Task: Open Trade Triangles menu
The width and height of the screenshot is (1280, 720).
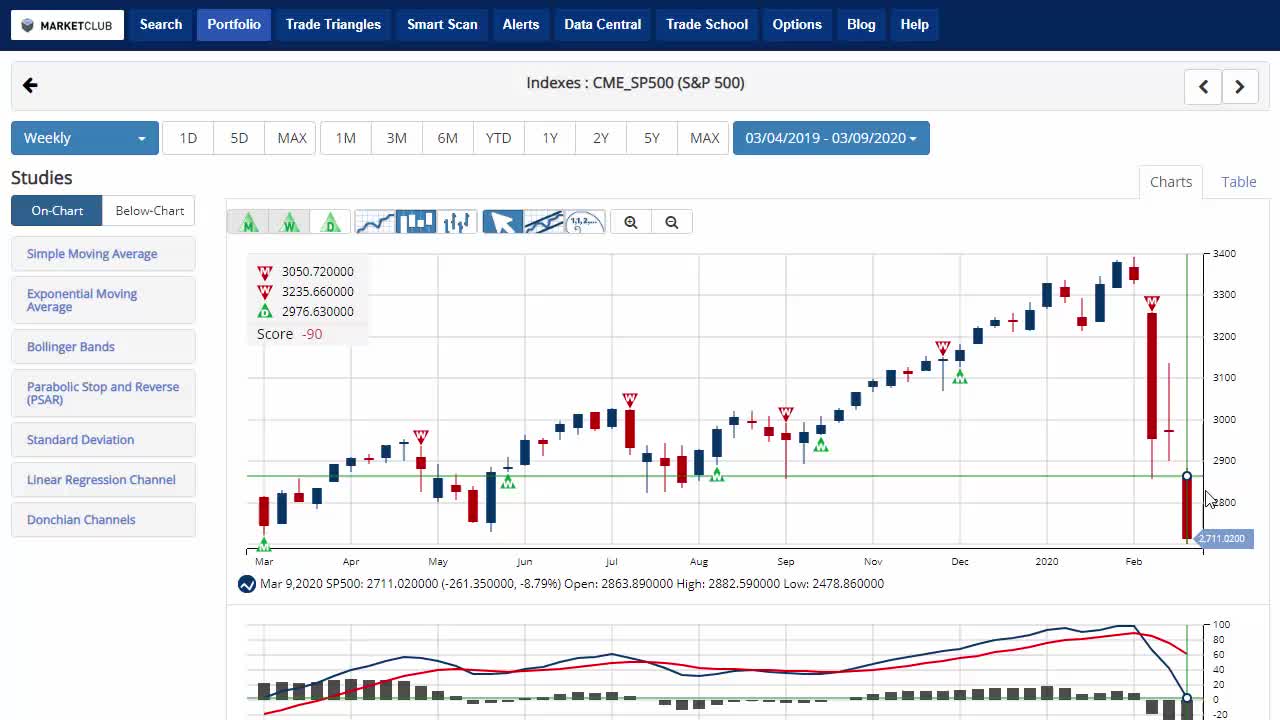Action: [x=333, y=25]
